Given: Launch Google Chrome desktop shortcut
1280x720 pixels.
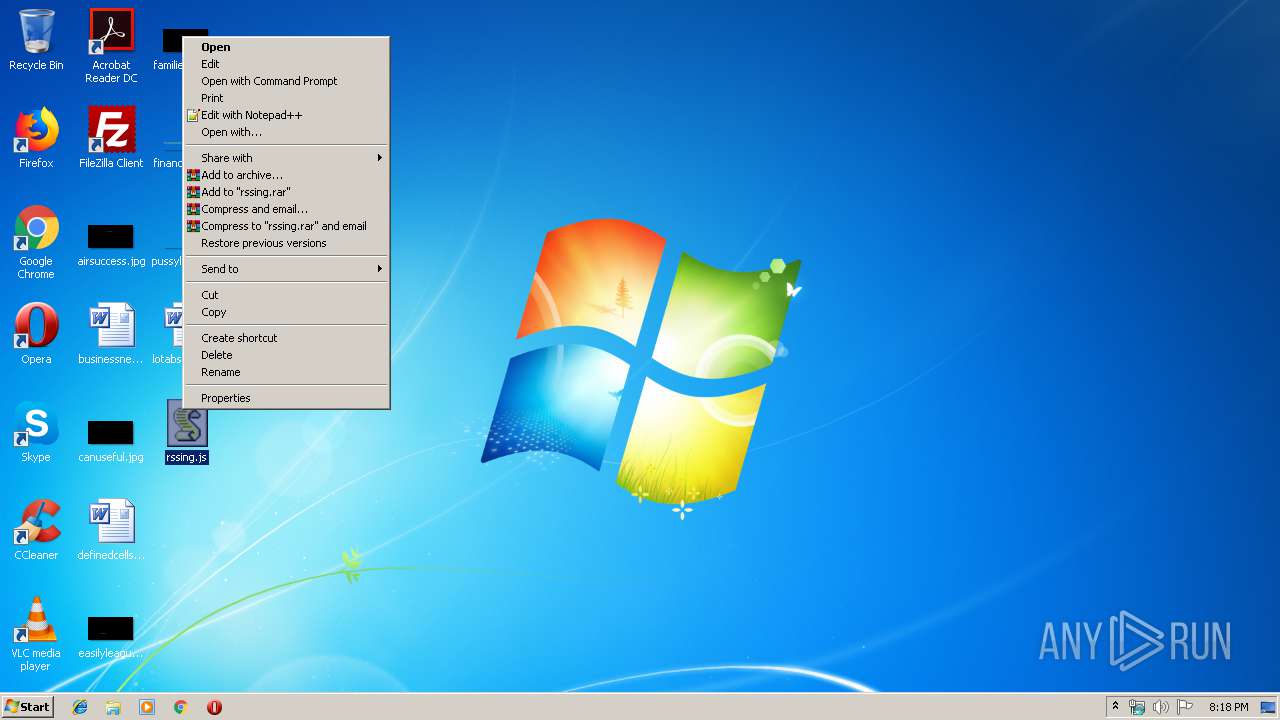Looking at the screenshot, I should click(36, 242).
